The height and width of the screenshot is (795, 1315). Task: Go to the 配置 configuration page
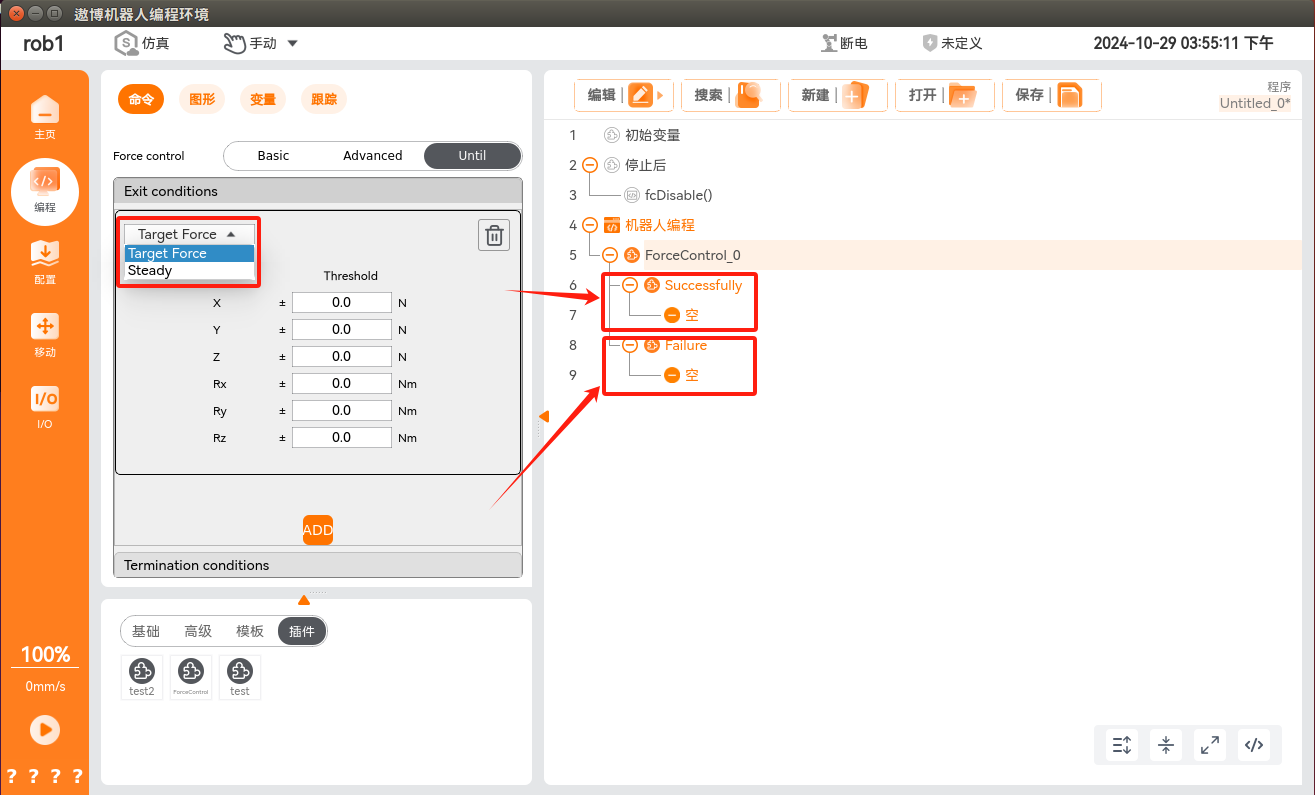pyautogui.click(x=45, y=262)
